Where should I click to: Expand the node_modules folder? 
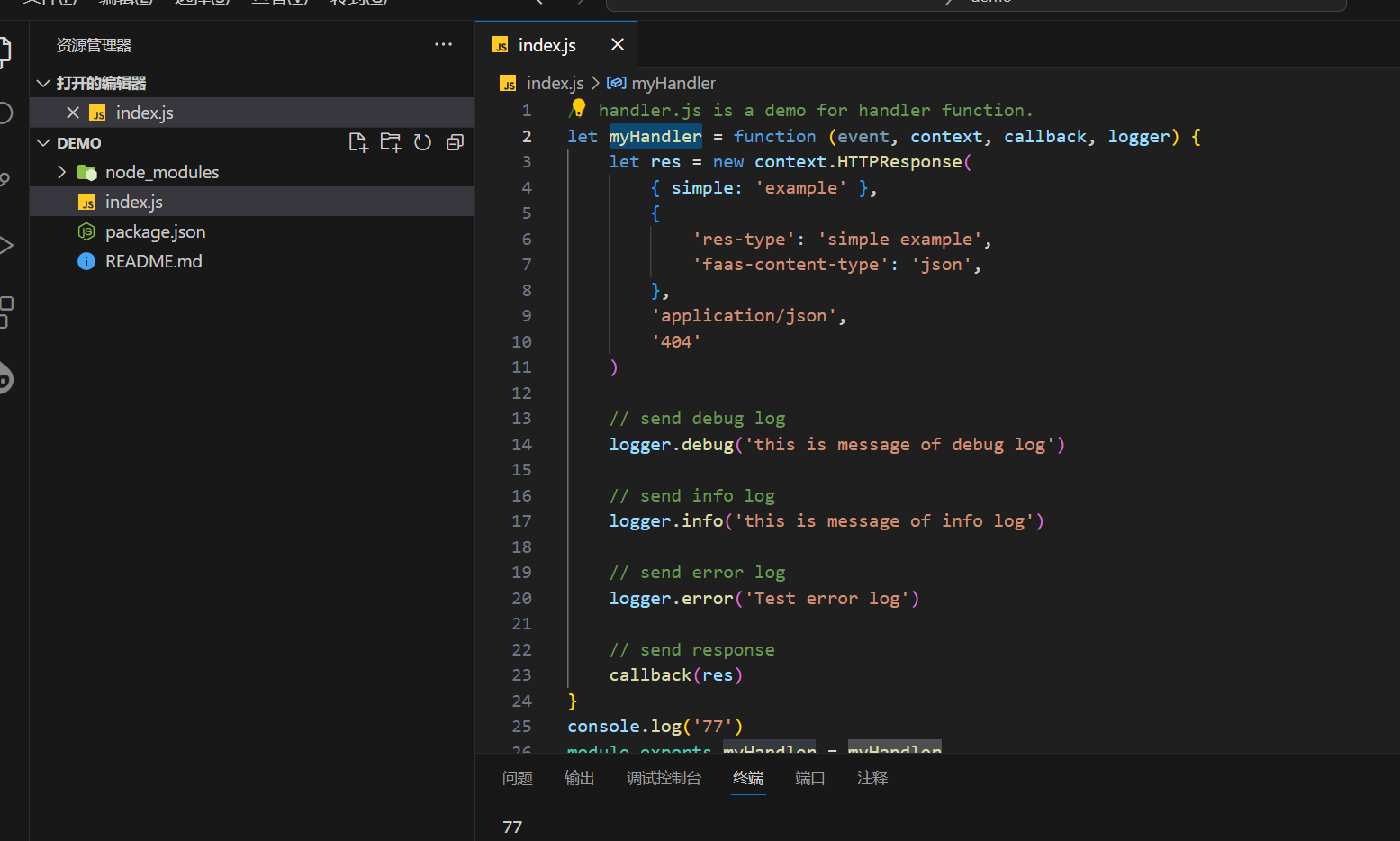coord(61,172)
